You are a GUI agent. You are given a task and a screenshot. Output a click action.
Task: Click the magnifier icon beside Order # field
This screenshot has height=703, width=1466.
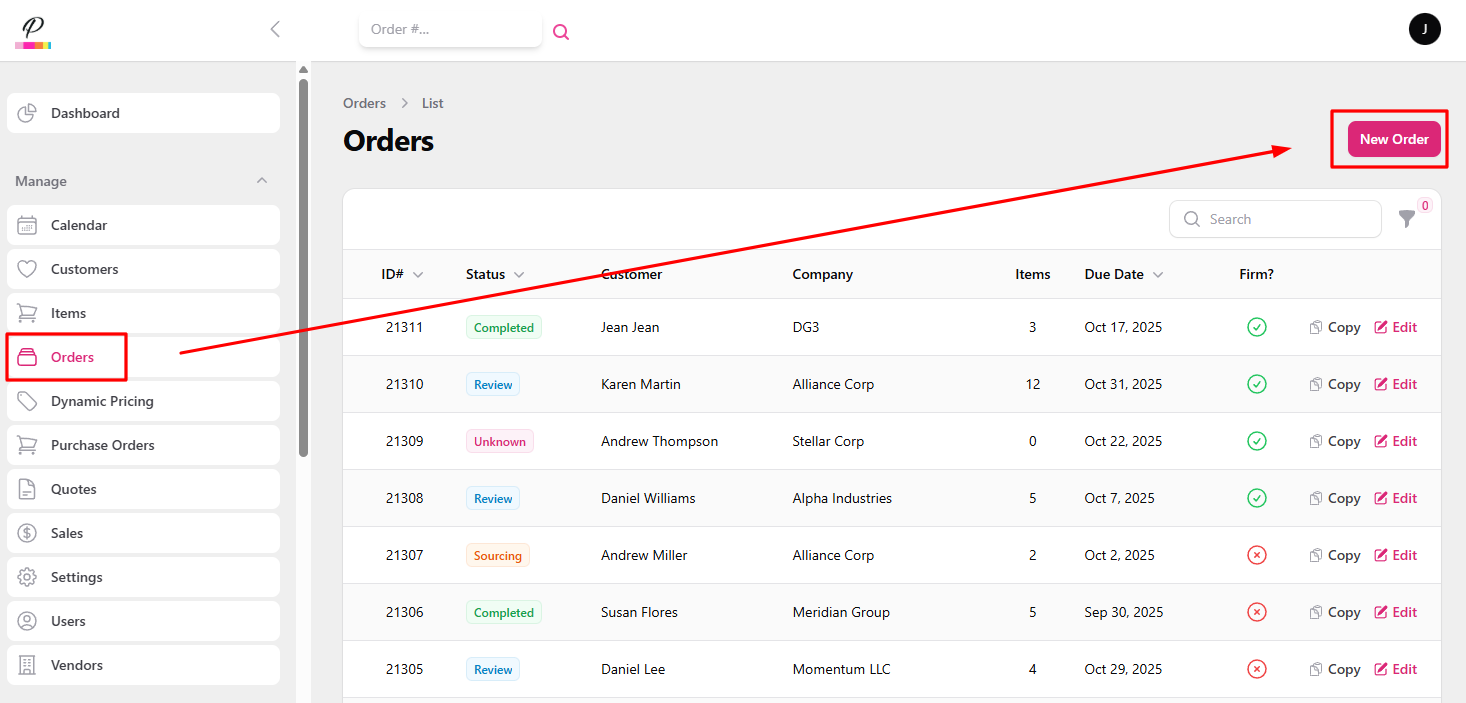pyautogui.click(x=561, y=32)
